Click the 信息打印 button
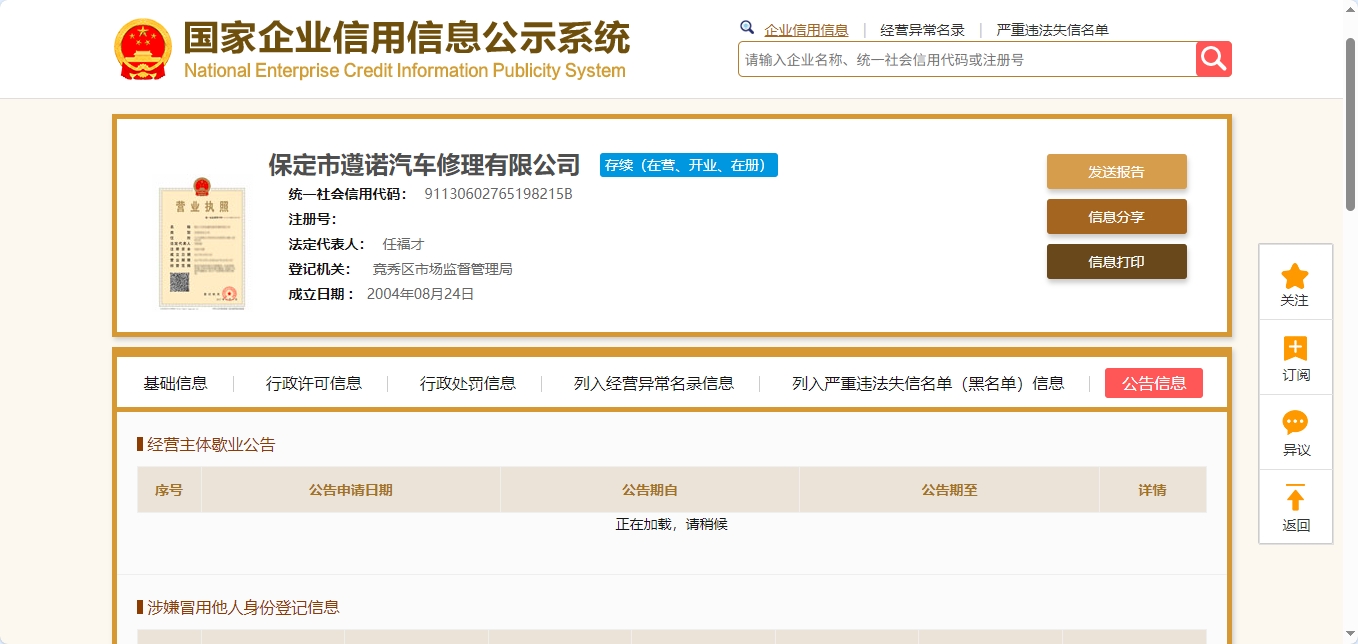The image size is (1358, 644). (x=1116, y=262)
